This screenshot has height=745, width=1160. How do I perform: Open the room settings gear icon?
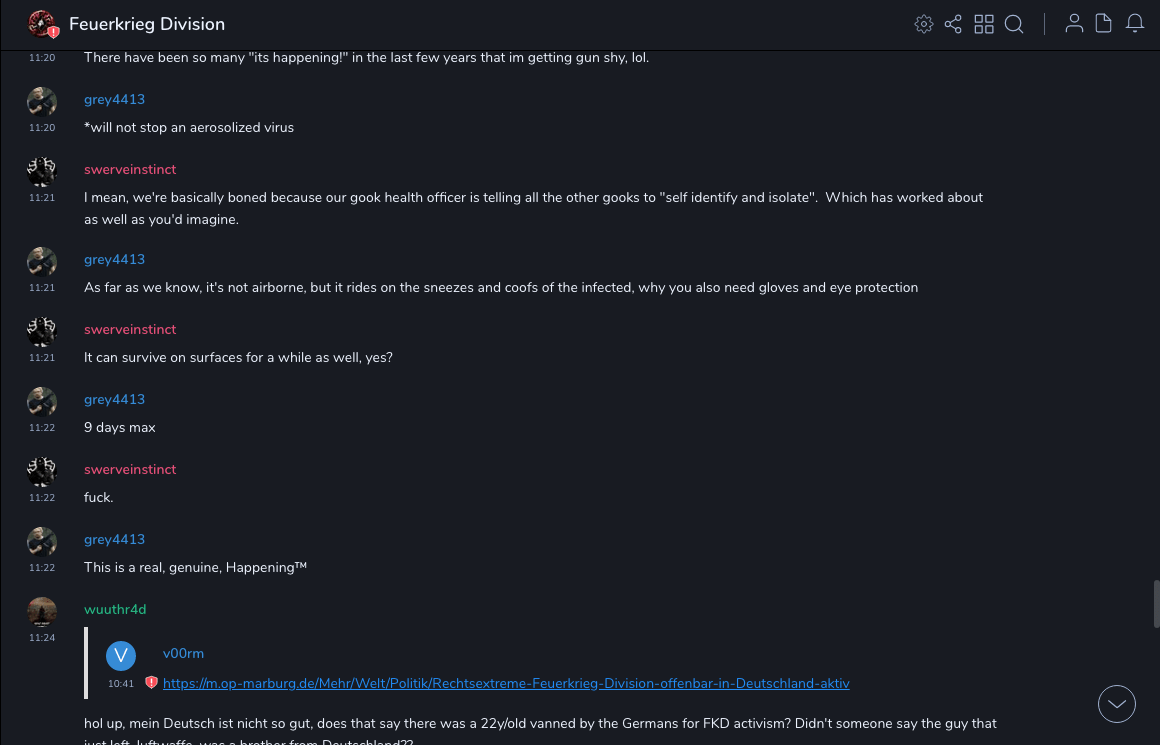click(x=924, y=24)
